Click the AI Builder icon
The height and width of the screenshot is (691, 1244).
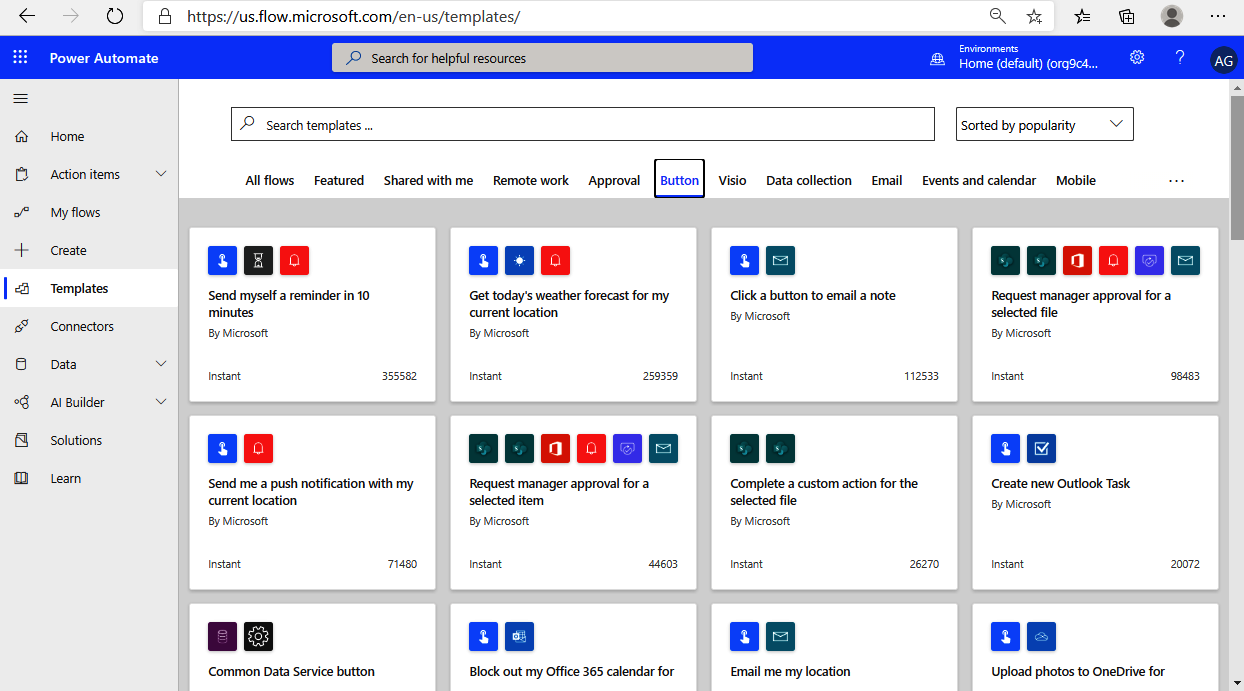pos(22,402)
